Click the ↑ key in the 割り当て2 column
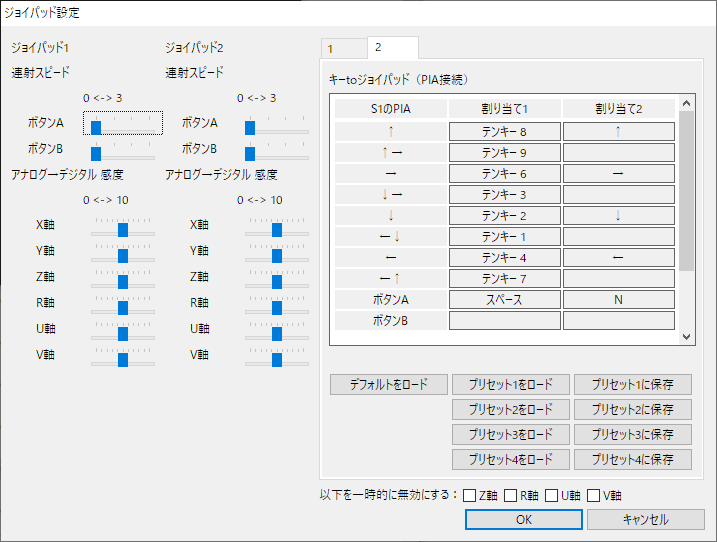Screen dimensions: 717x542 [618, 131]
